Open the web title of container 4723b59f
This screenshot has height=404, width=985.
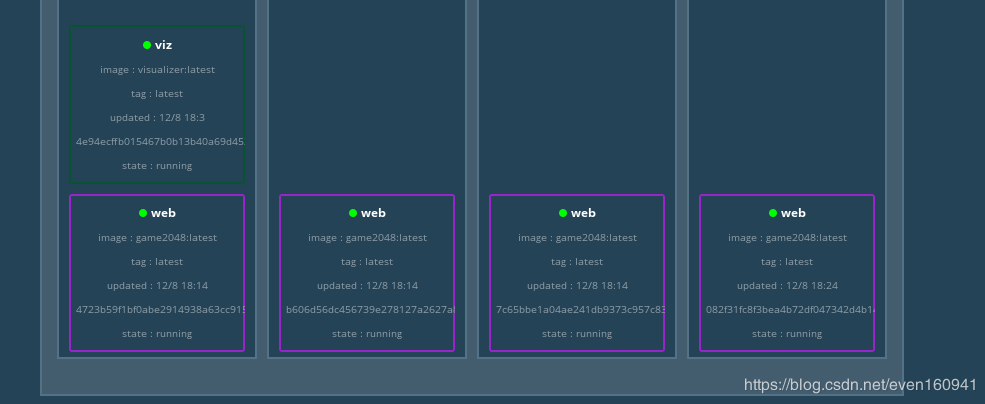click(x=163, y=213)
